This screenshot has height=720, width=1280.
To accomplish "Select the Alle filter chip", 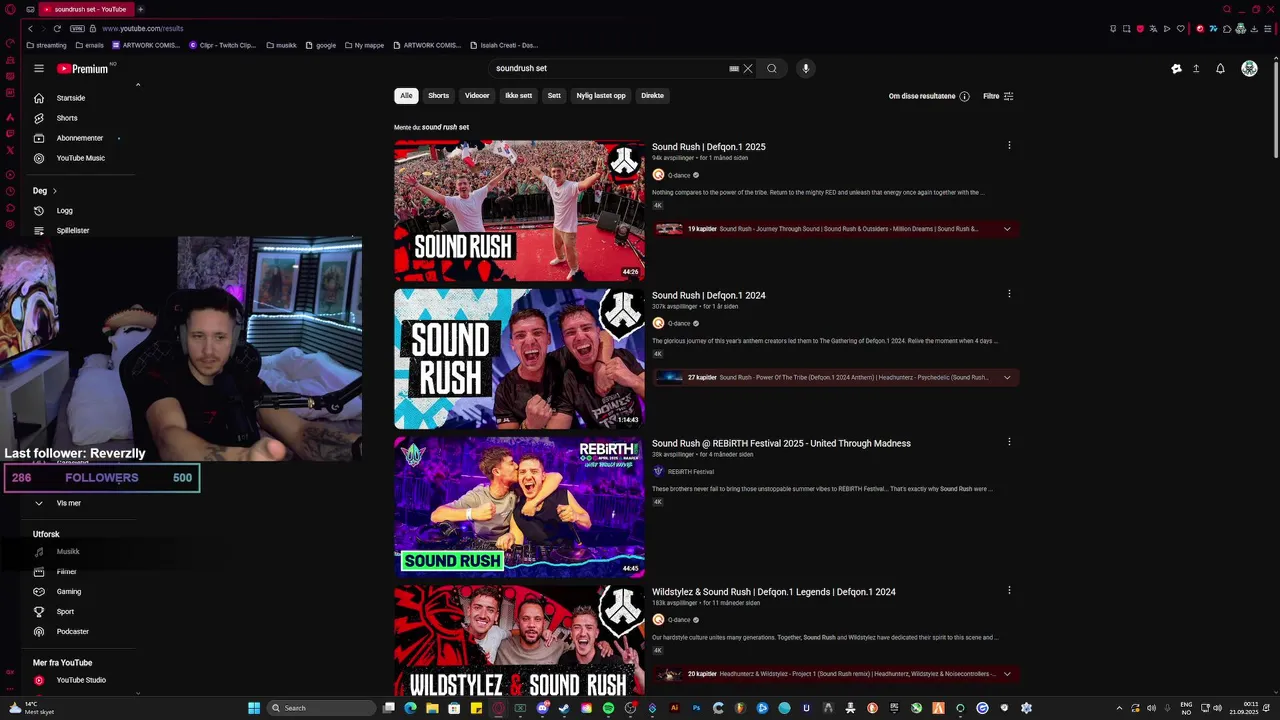I will click(x=406, y=96).
